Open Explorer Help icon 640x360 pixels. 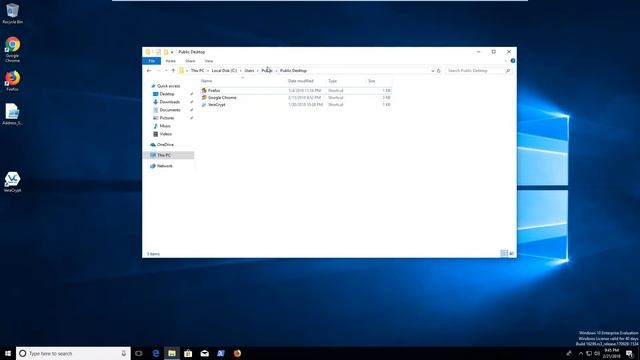[x=513, y=61]
